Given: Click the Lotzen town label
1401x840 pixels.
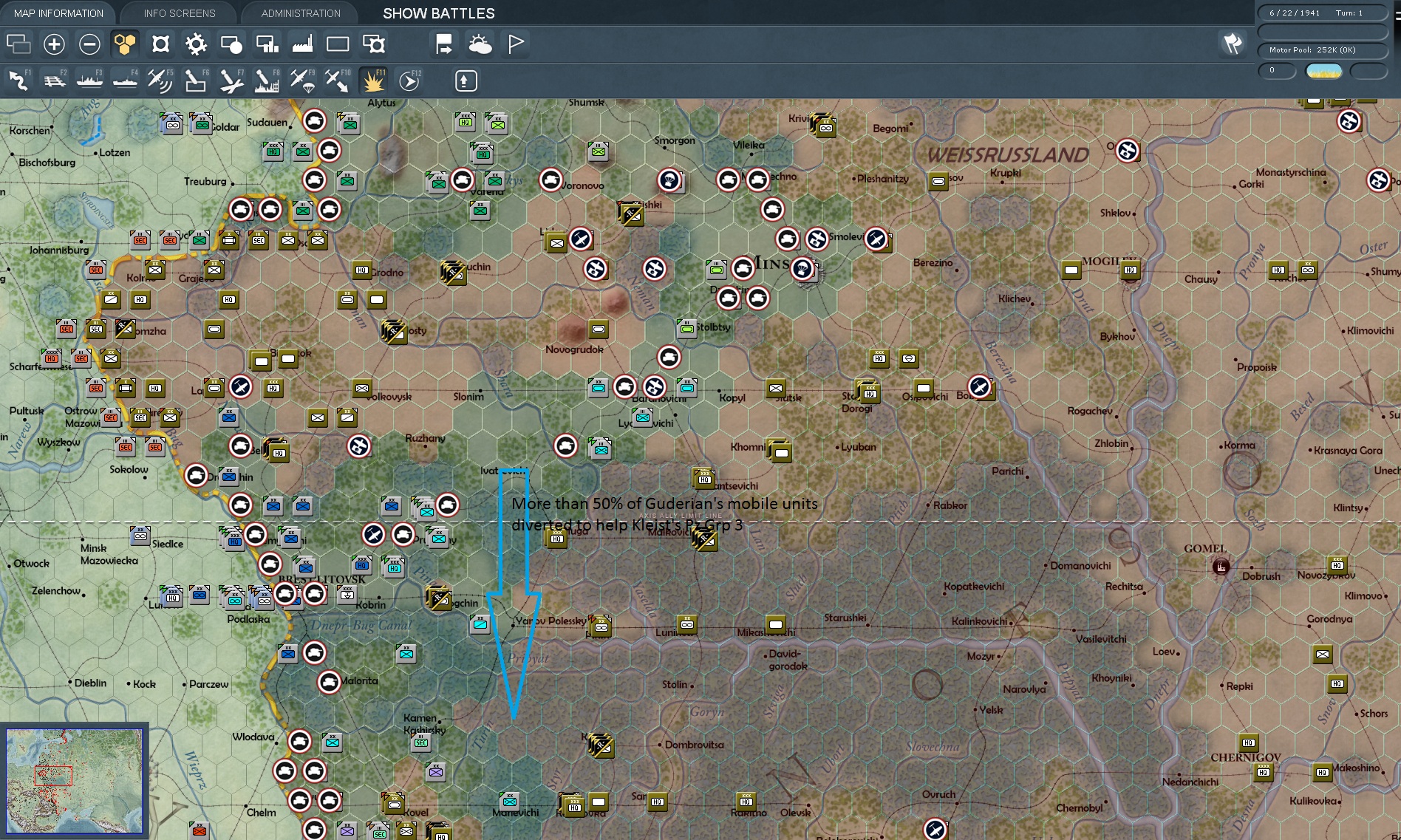Looking at the screenshot, I should click(115, 152).
